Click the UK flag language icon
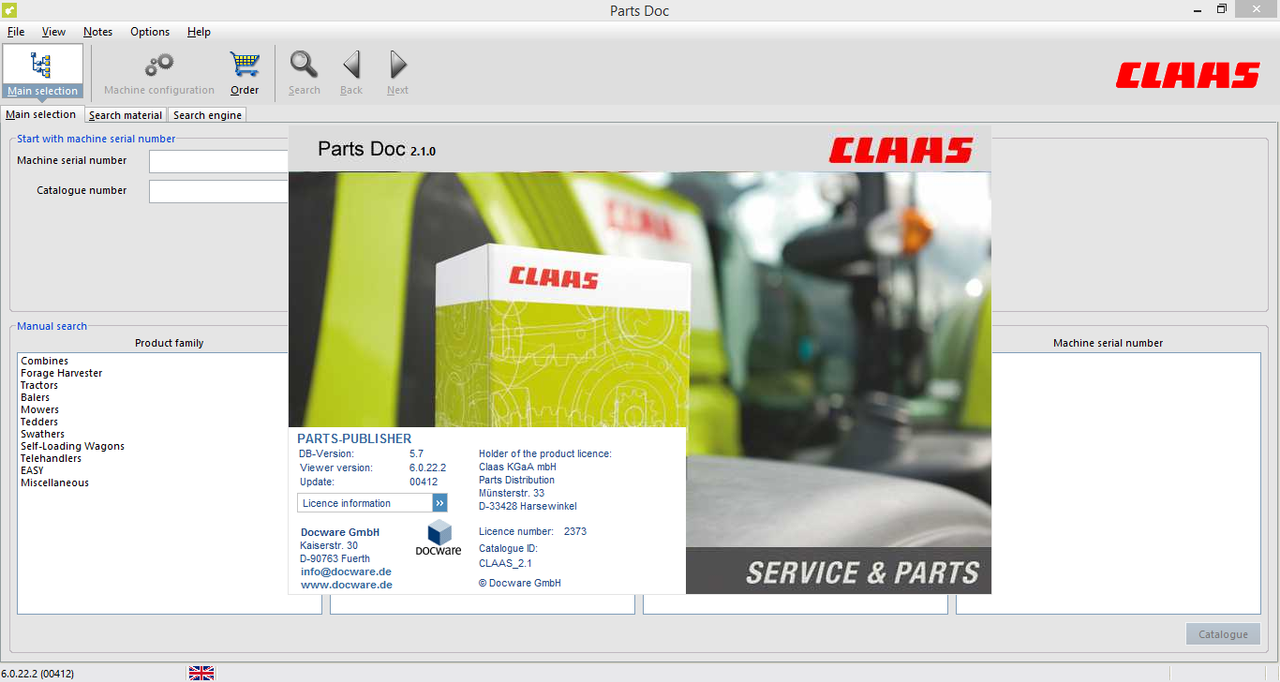The height and width of the screenshot is (682, 1280). coord(201,673)
